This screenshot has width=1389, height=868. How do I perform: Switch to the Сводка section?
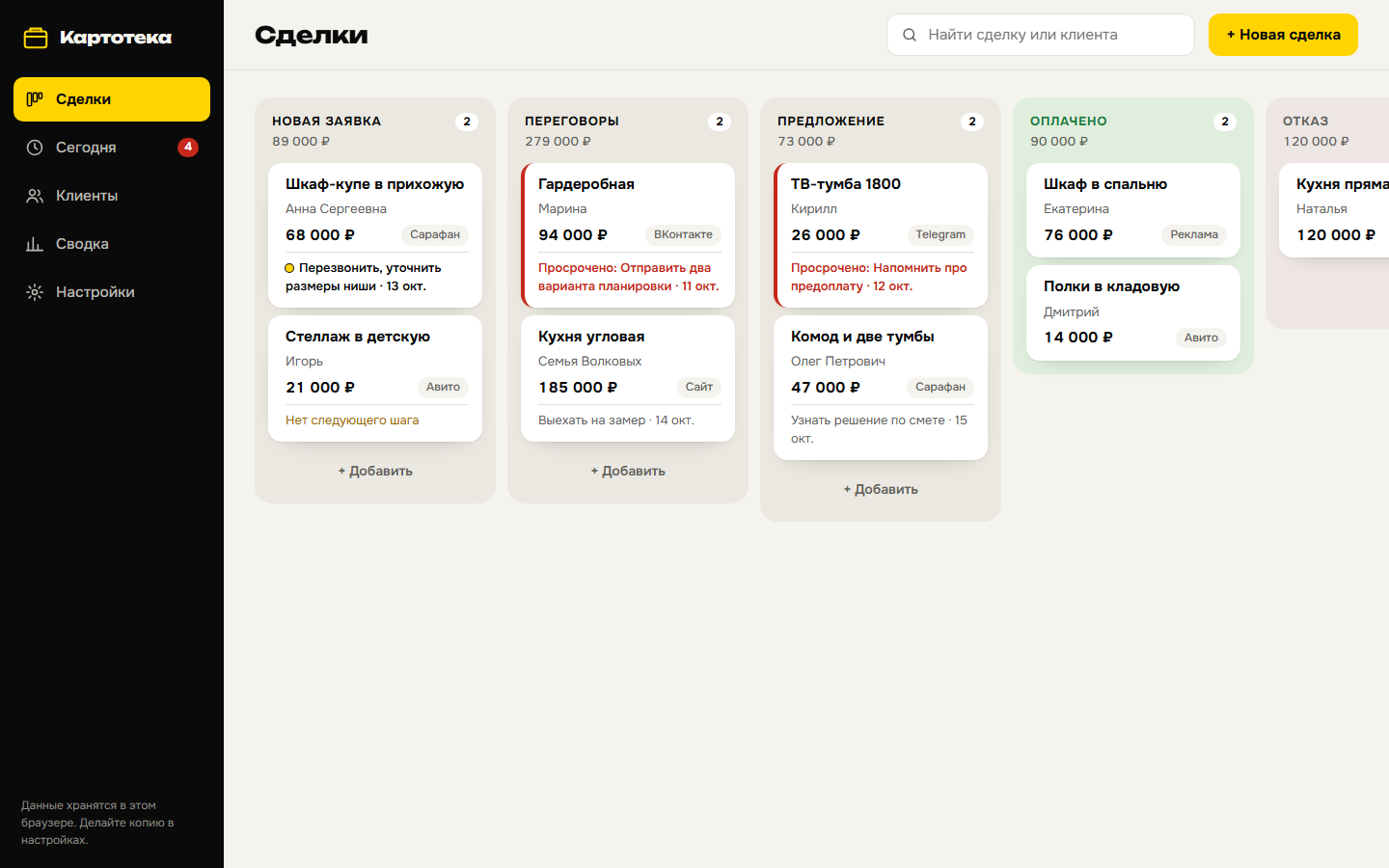coord(112,244)
